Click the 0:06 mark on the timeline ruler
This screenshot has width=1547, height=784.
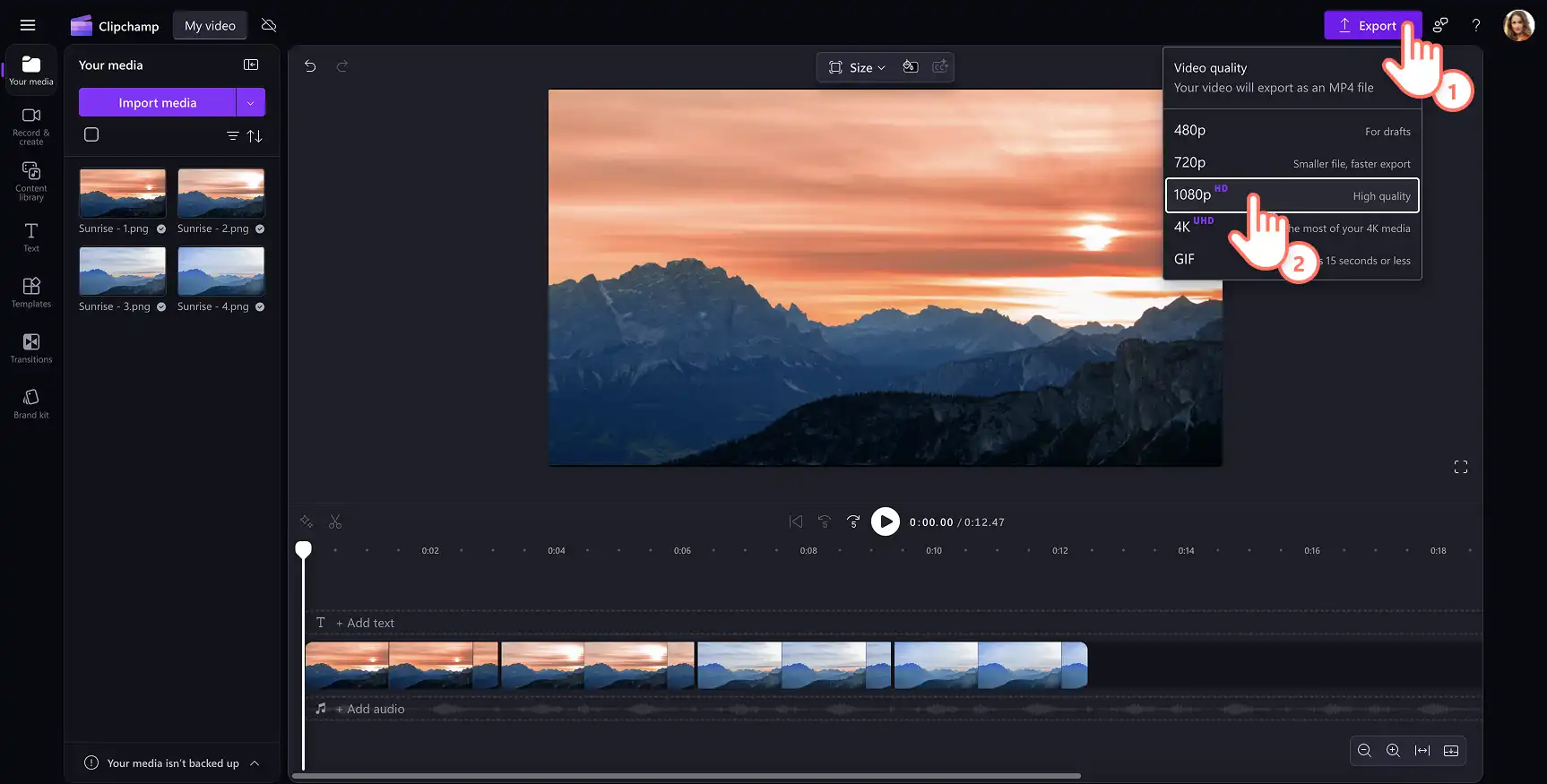click(682, 551)
